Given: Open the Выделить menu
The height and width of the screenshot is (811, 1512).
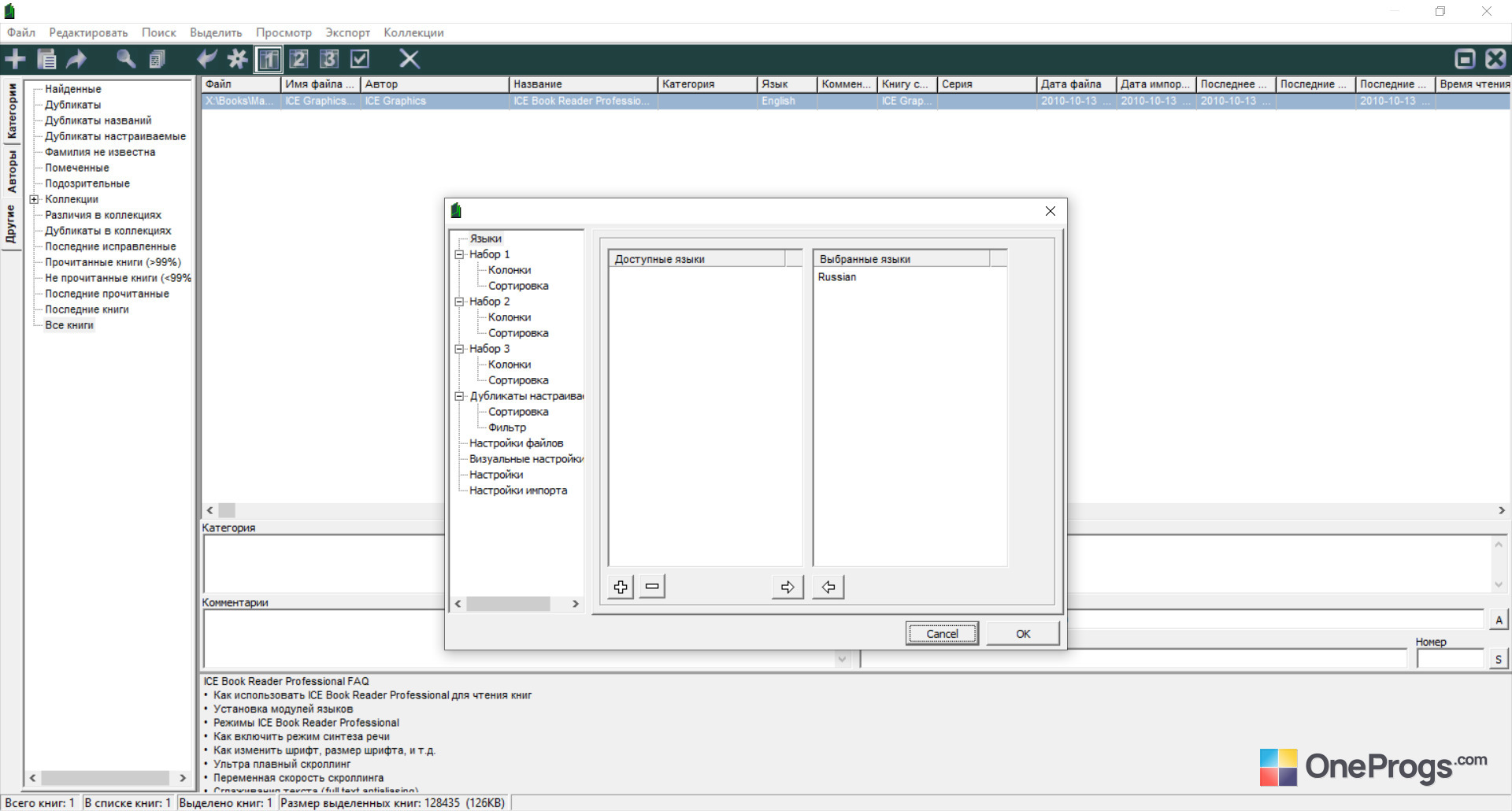Looking at the screenshot, I should (x=216, y=32).
